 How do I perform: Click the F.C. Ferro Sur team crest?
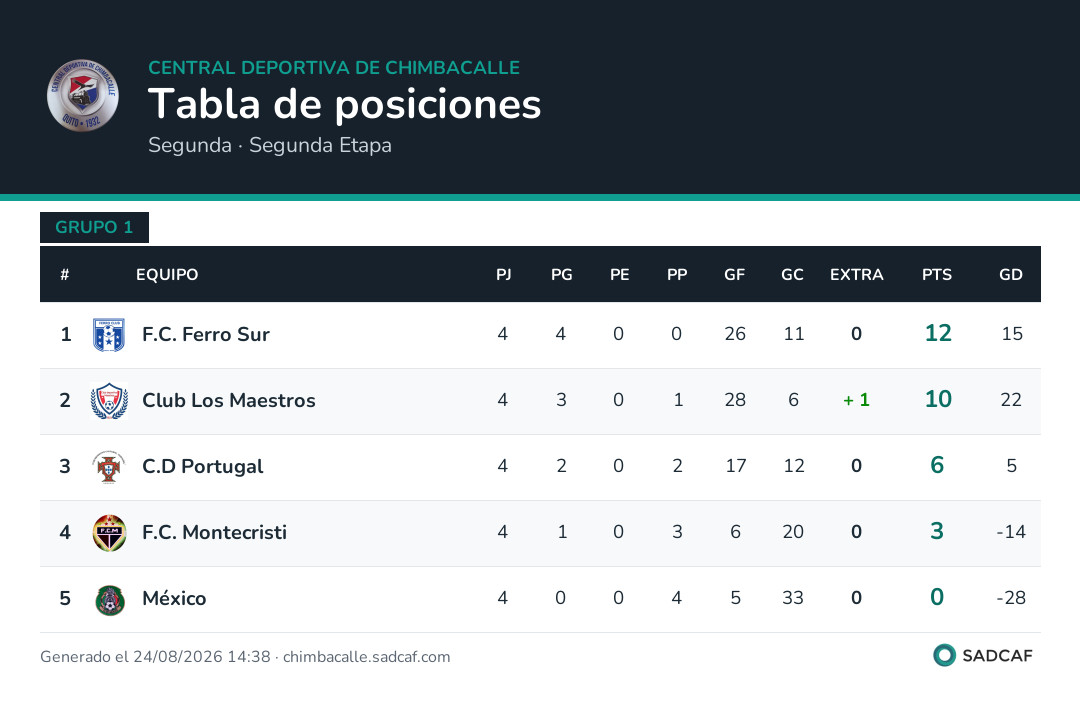(109, 335)
